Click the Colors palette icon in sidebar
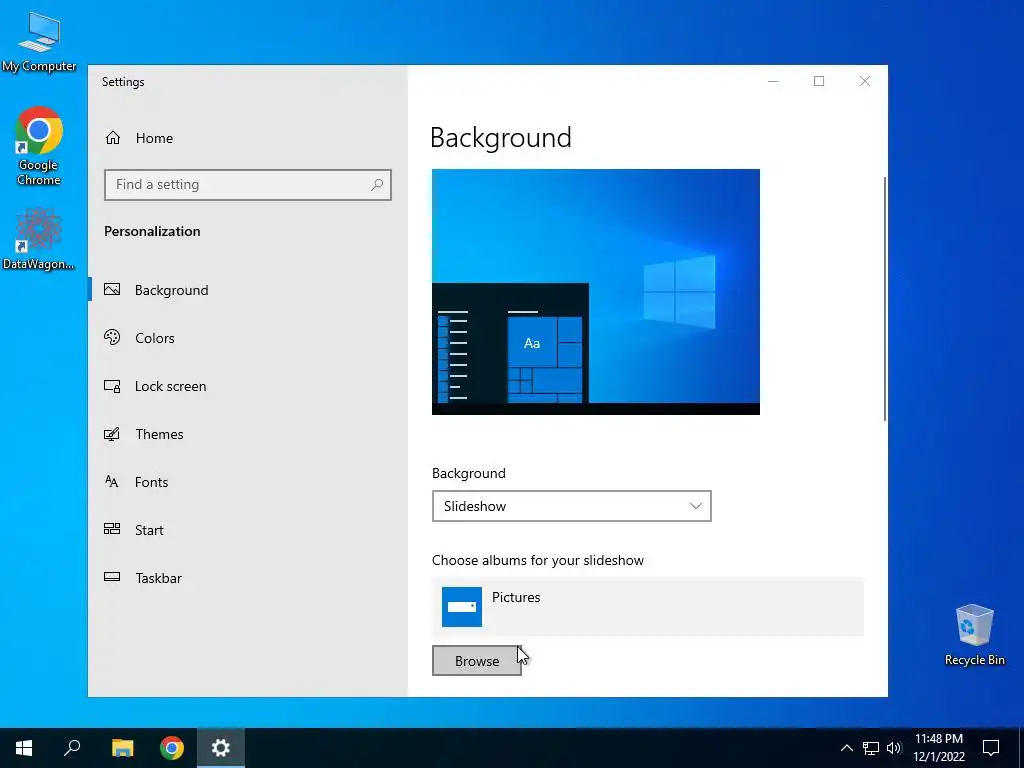Viewport: 1024px width, 768px height. tap(112, 338)
